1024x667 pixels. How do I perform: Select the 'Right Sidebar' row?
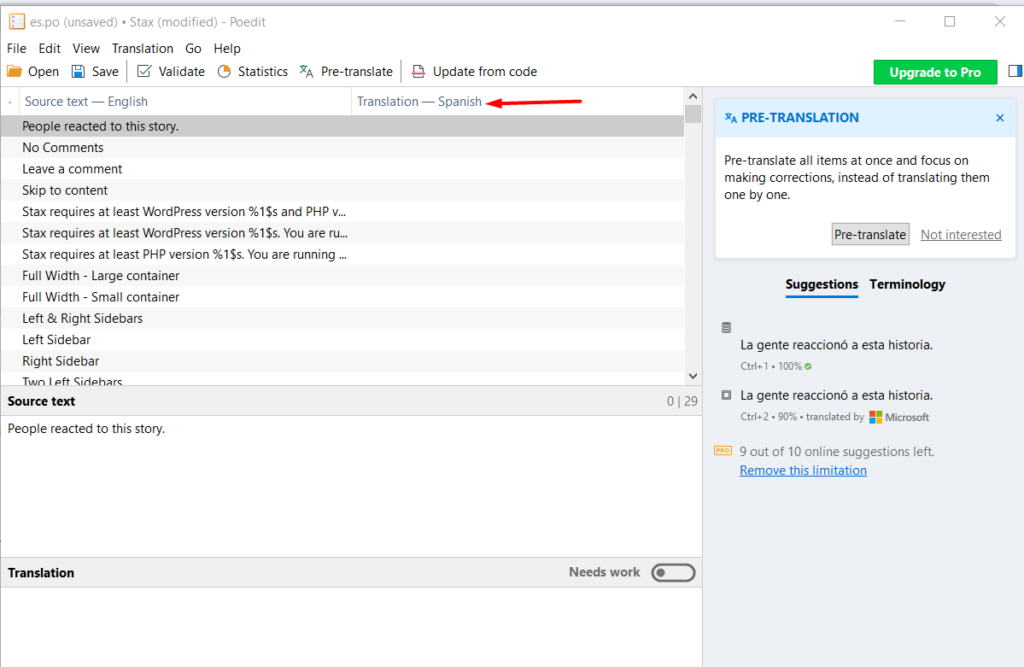(342, 361)
